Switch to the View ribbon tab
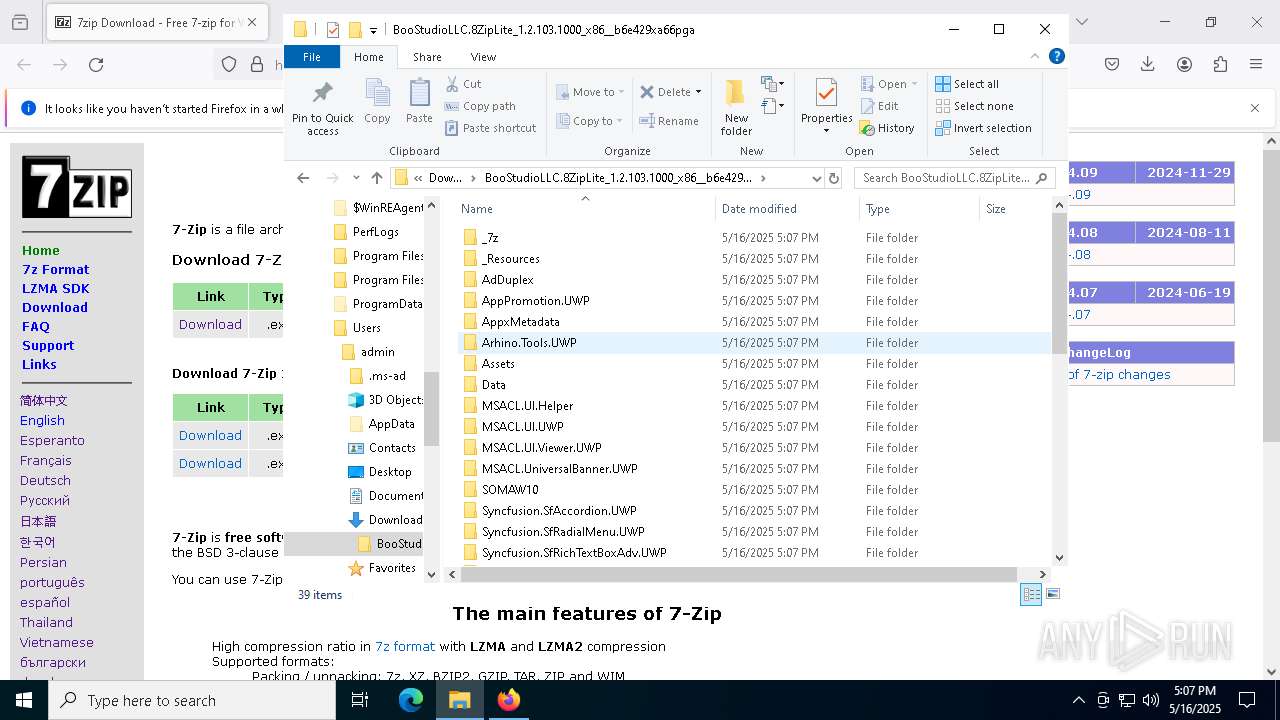This screenshot has height=720, width=1280. 483,57
